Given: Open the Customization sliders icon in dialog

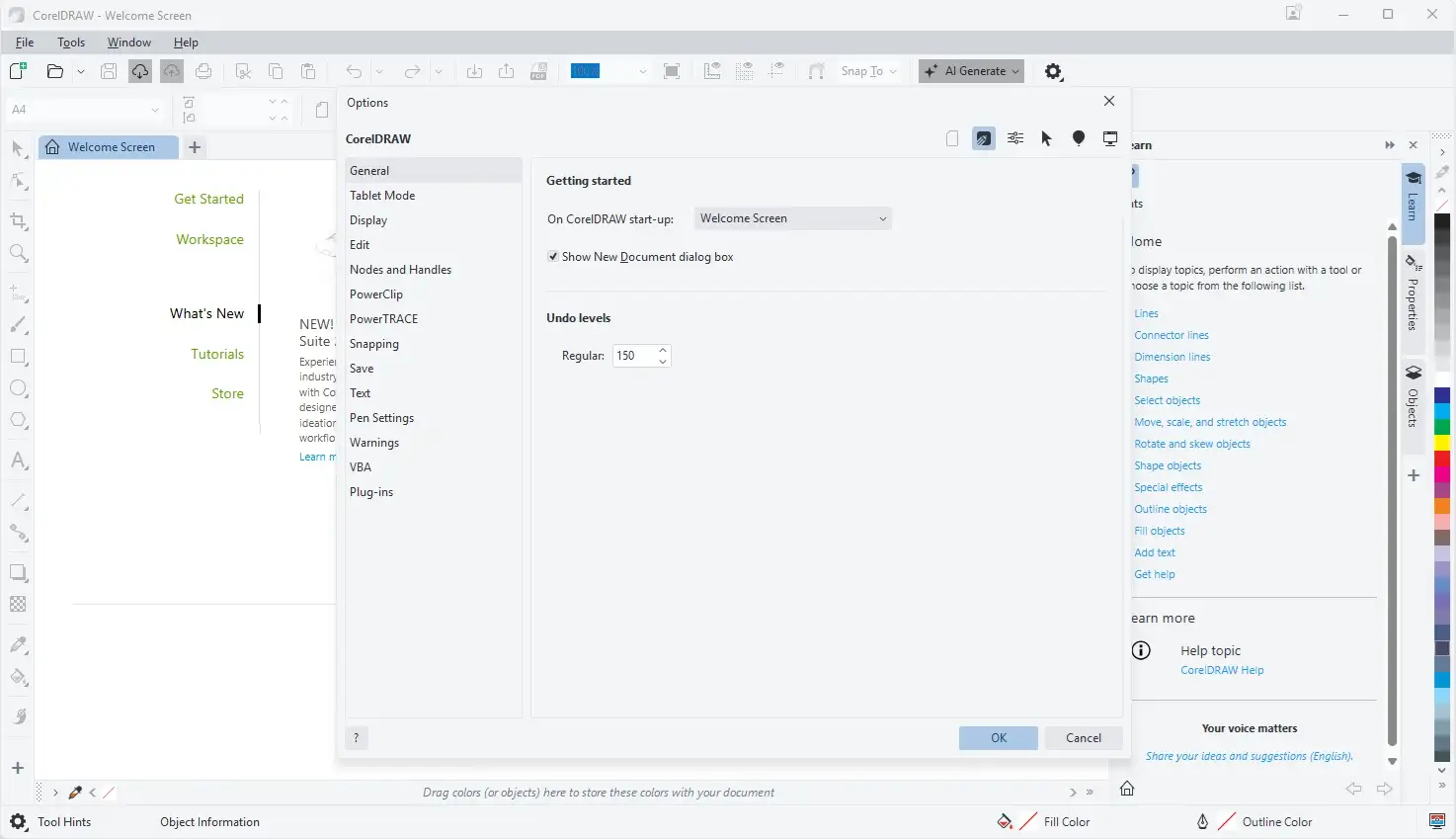Looking at the screenshot, I should (1015, 138).
